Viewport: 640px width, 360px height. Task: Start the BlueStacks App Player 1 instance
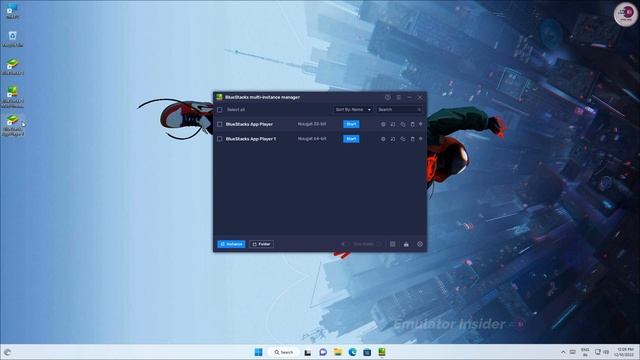point(351,139)
